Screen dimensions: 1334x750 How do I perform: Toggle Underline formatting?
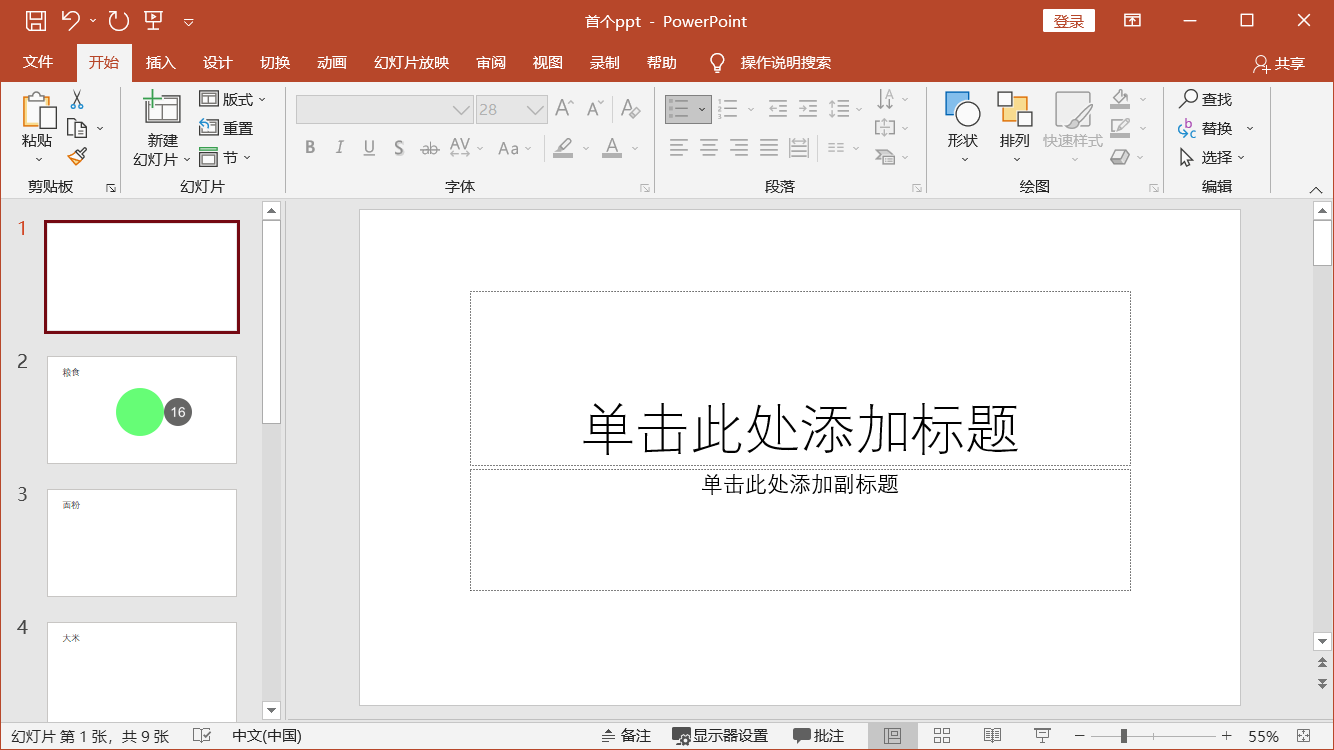[369, 148]
